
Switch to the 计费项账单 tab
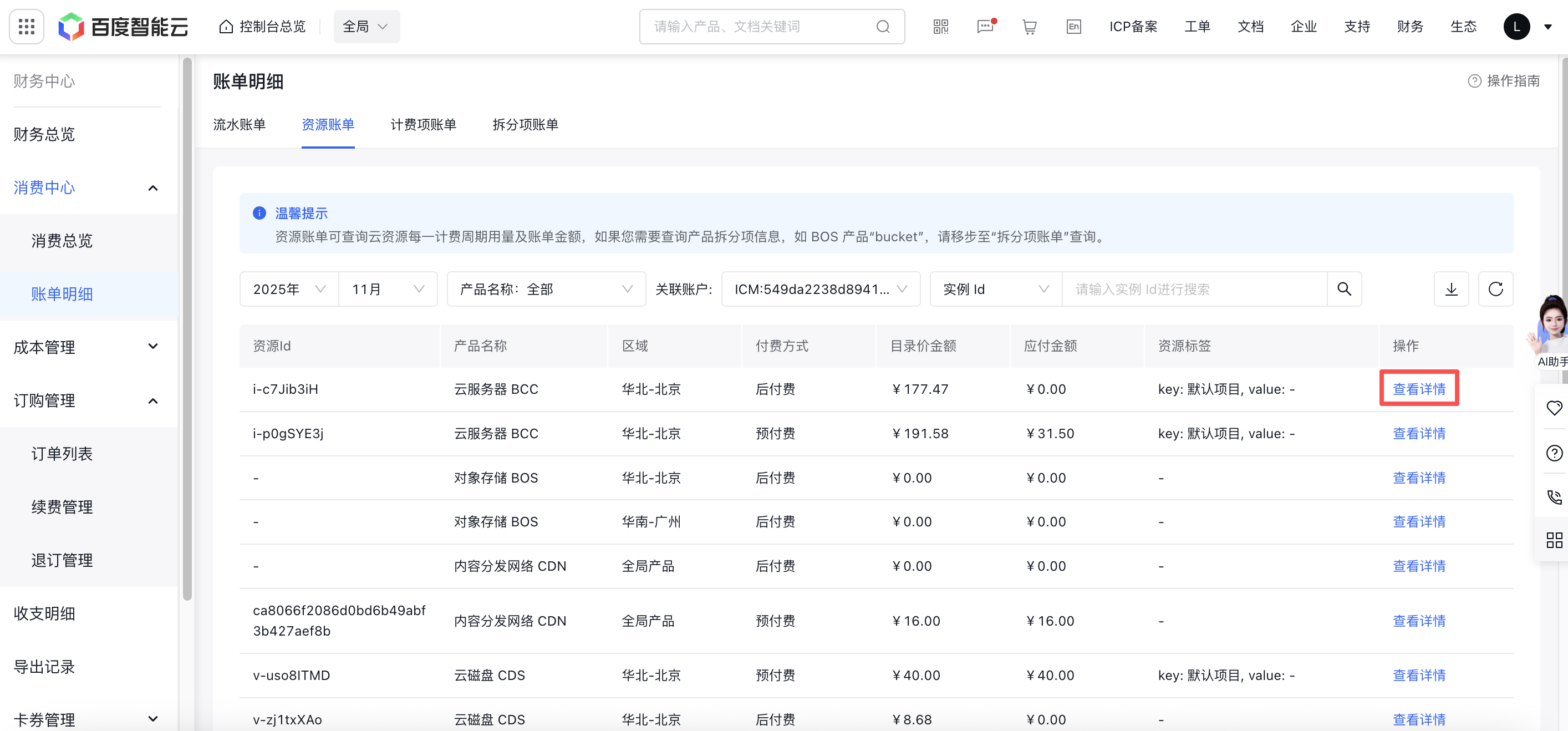(x=423, y=125)
